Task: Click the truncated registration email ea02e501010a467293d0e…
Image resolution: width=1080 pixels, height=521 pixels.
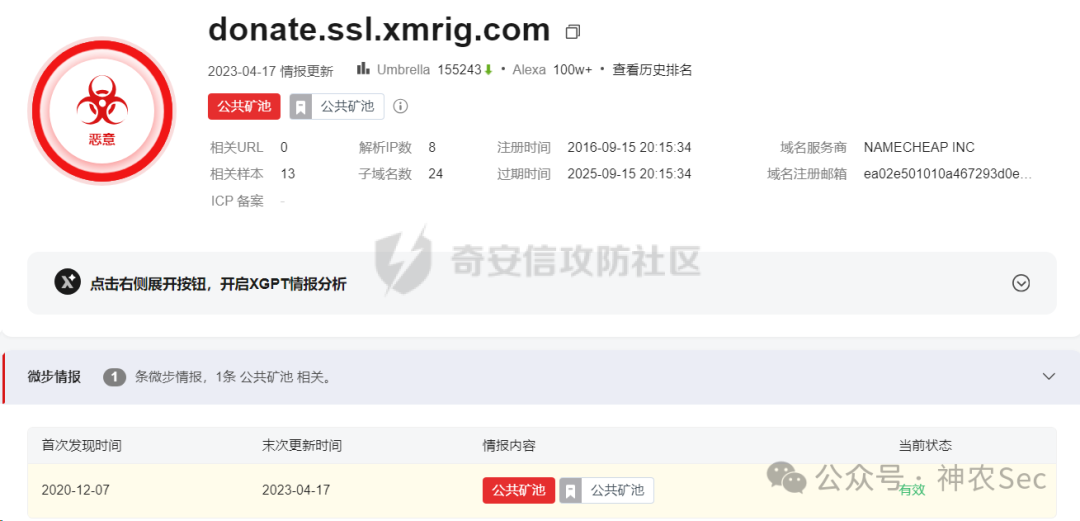Action: point(948,174)
